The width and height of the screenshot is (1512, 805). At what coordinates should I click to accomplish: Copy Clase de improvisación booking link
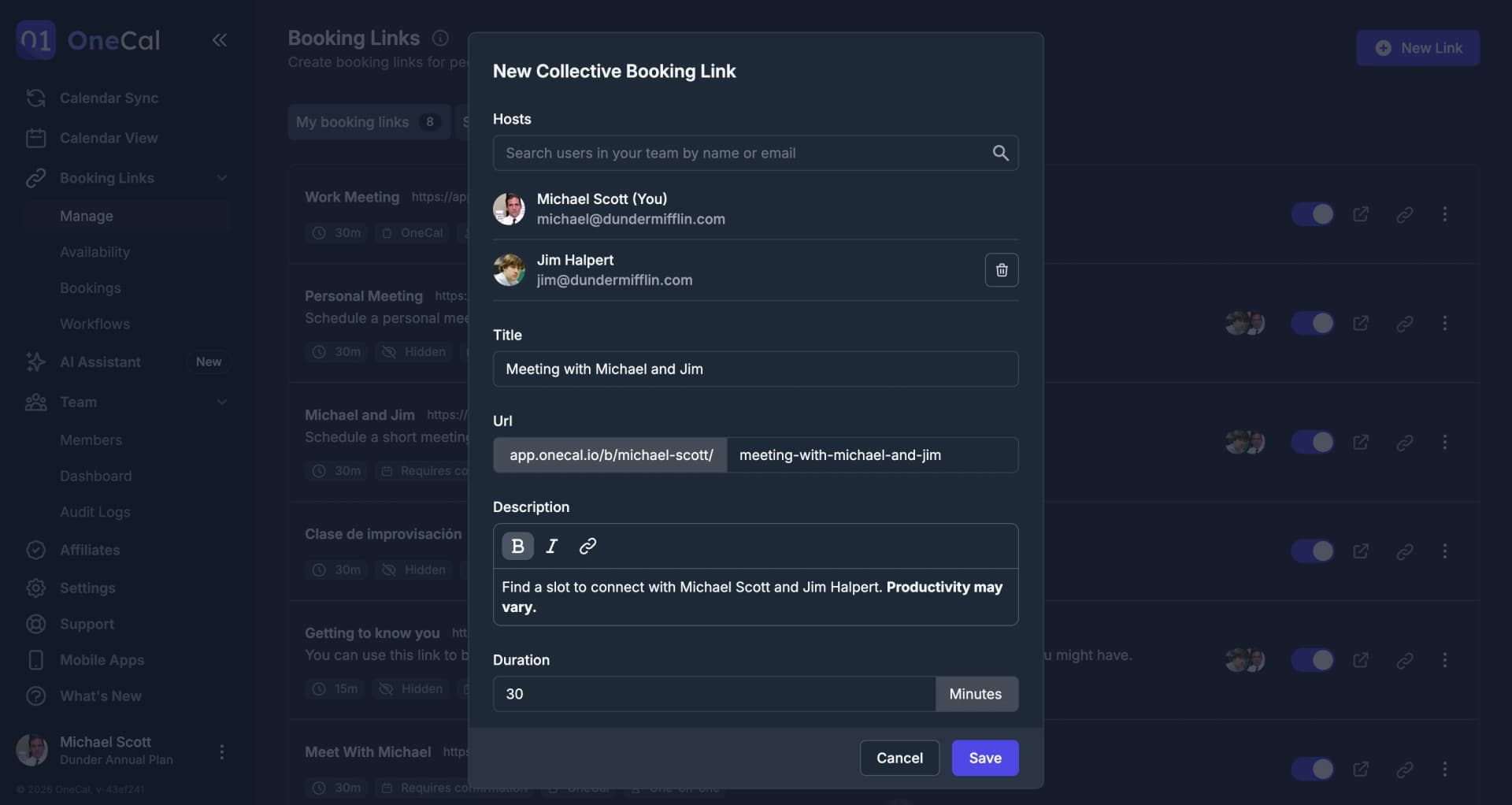(1405, 551)
